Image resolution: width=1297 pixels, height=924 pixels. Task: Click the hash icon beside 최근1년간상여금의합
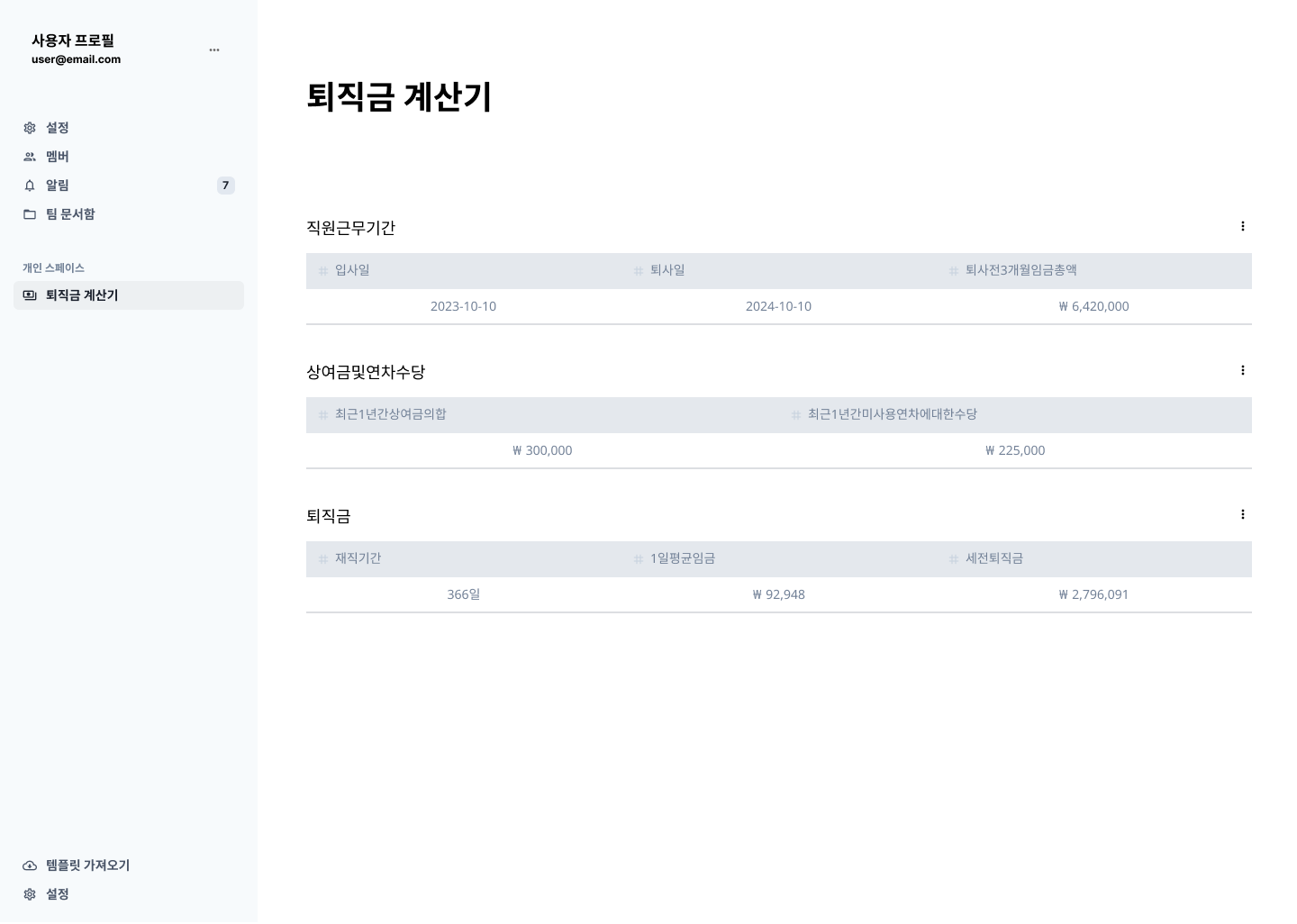pyautogui.click(x=323, y=415)
